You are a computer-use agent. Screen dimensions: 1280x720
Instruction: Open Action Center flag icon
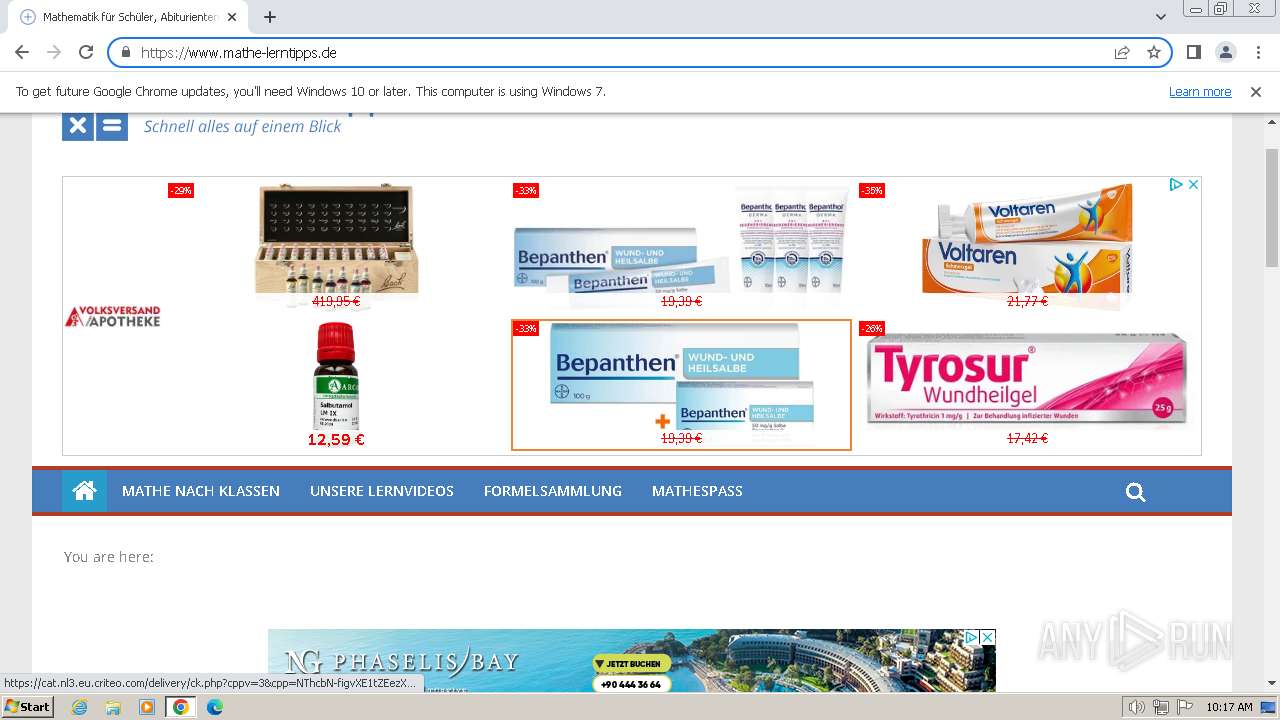tap(1185, 707)
